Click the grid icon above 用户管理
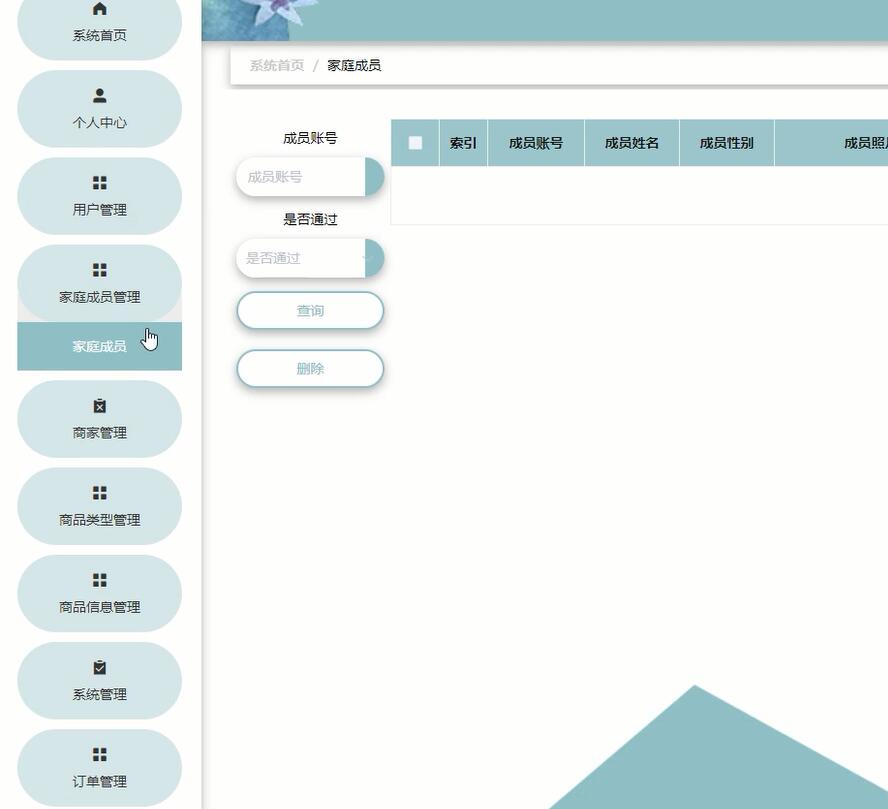Viewport: 888px width, 809px height. point(99,183)
